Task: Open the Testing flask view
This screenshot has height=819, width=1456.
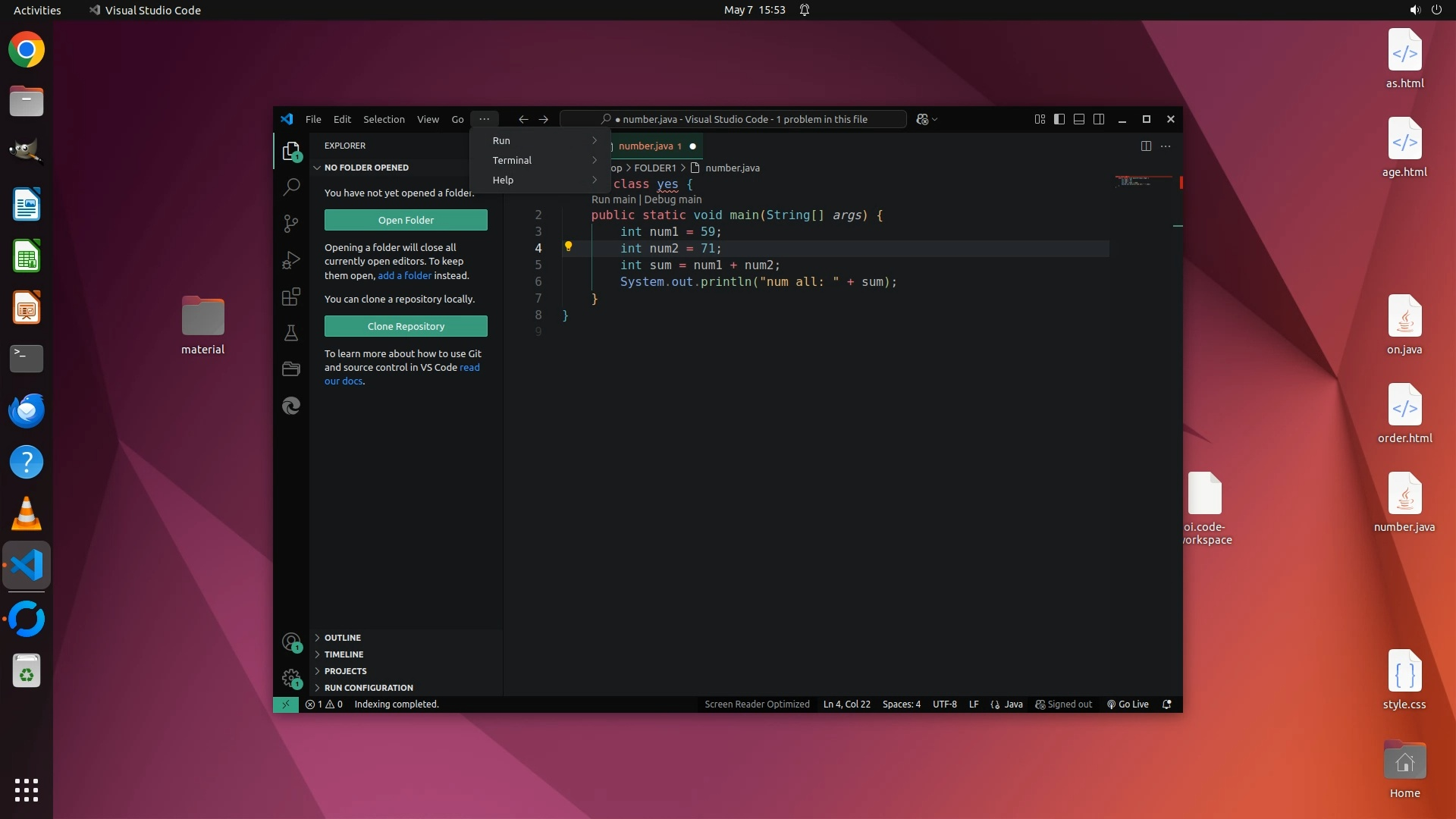Action: (291, 333)
